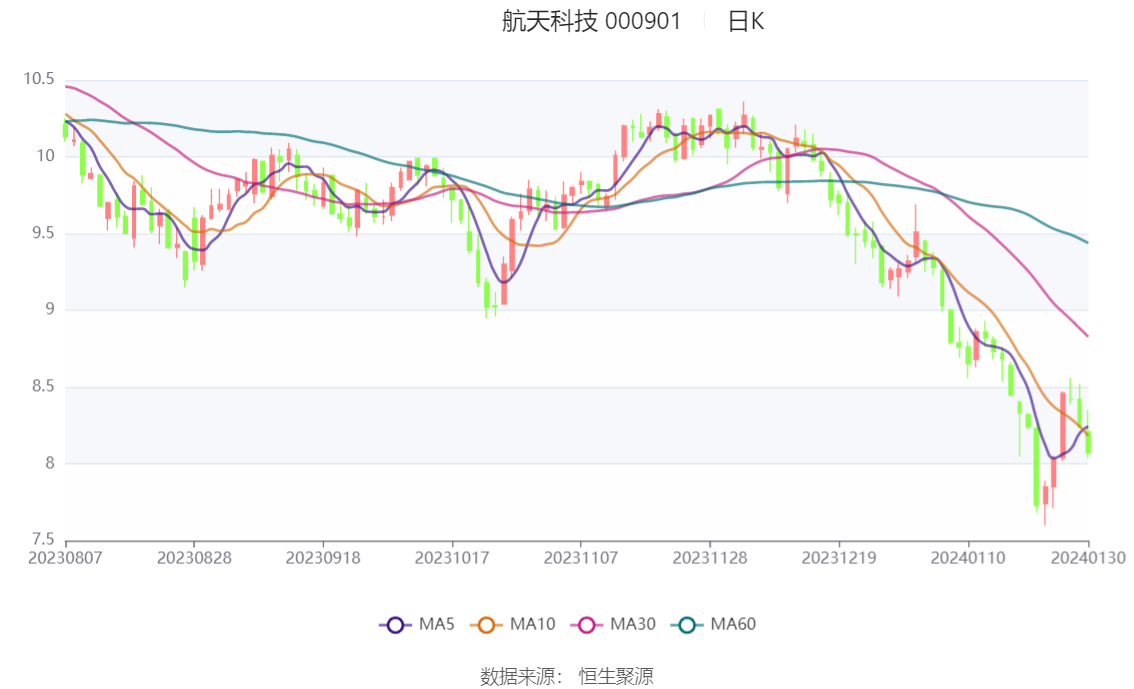Open the 恒生聚源 data source name
The width and height of the screenshot is (1134, 689).
pyautogui.click(x=616, y=677)
